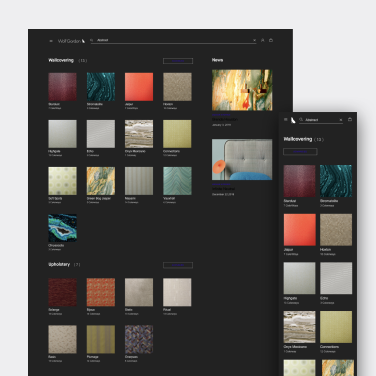Click the search magnifier icon in desktop header
Viewport: 376px width, 376px height.
92,40
